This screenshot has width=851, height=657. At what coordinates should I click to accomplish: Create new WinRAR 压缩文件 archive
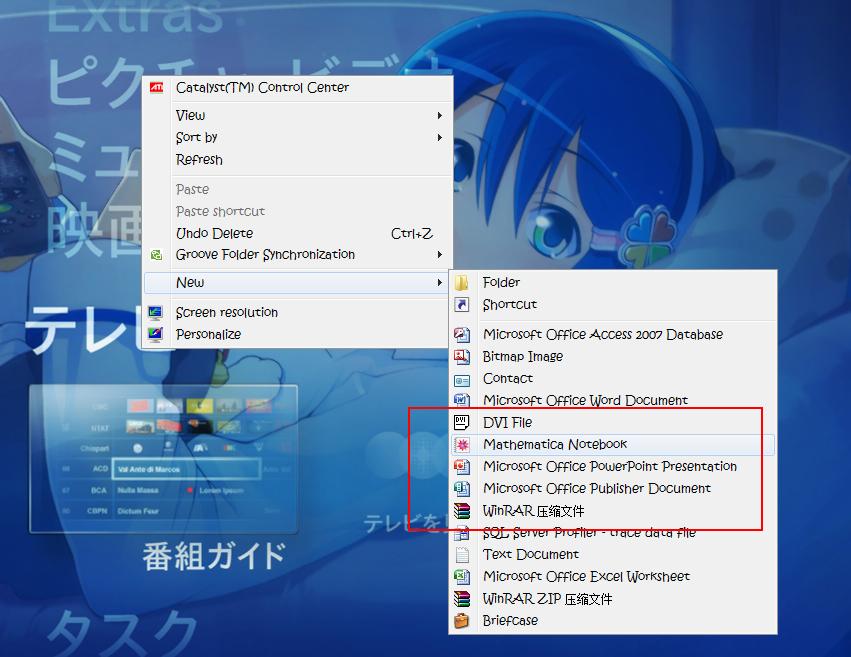click(613, 511)
